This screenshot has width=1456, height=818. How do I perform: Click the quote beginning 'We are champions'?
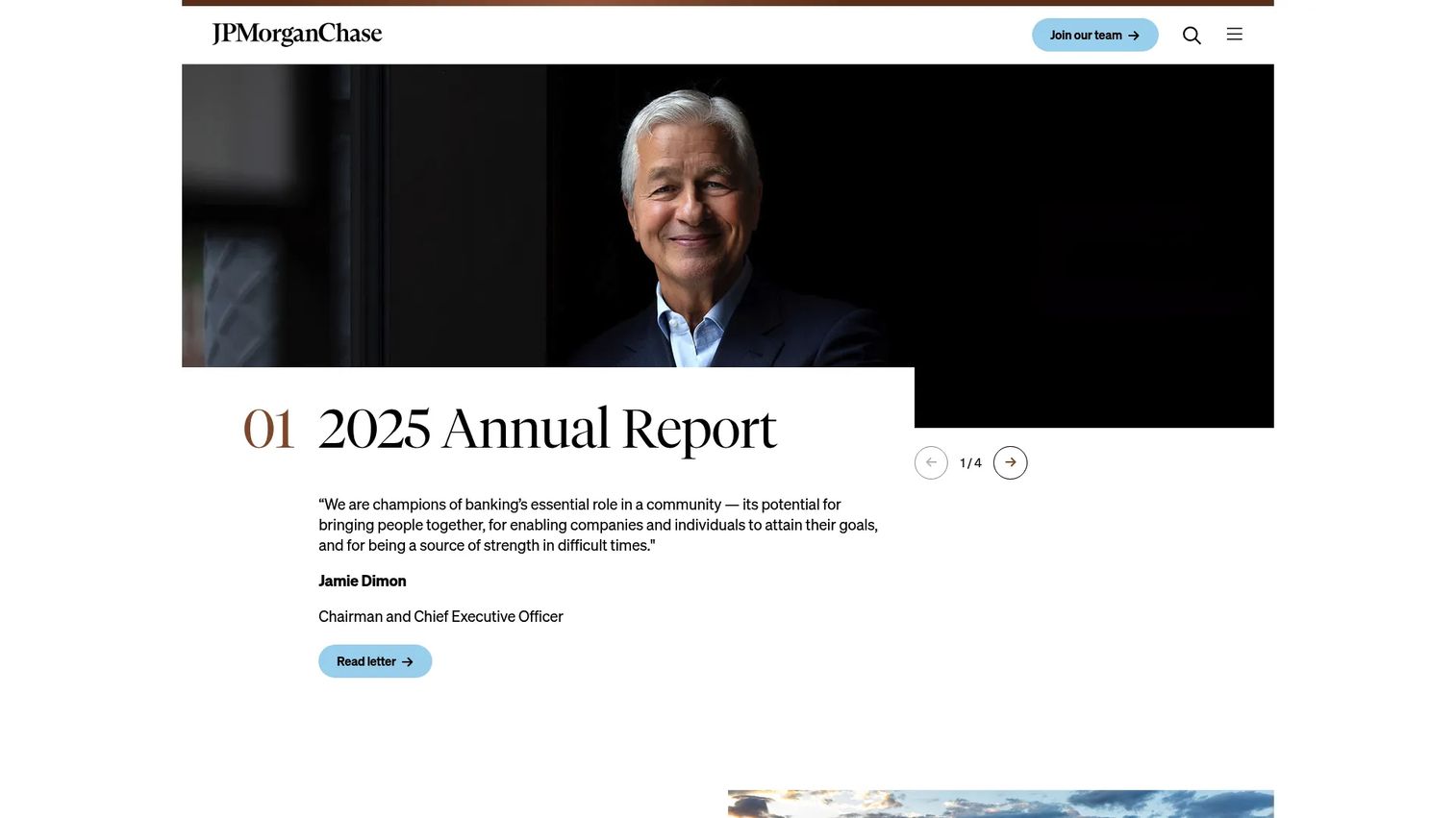598,525
